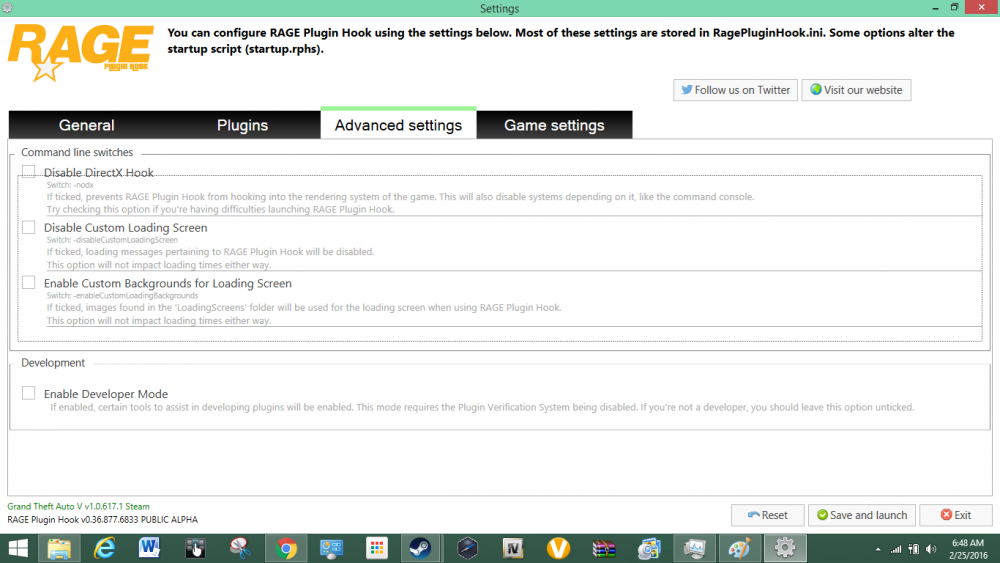Open the touch hand icon in taskbar
The height and width of the screenshot is (563, 1000).
(195, 548)
